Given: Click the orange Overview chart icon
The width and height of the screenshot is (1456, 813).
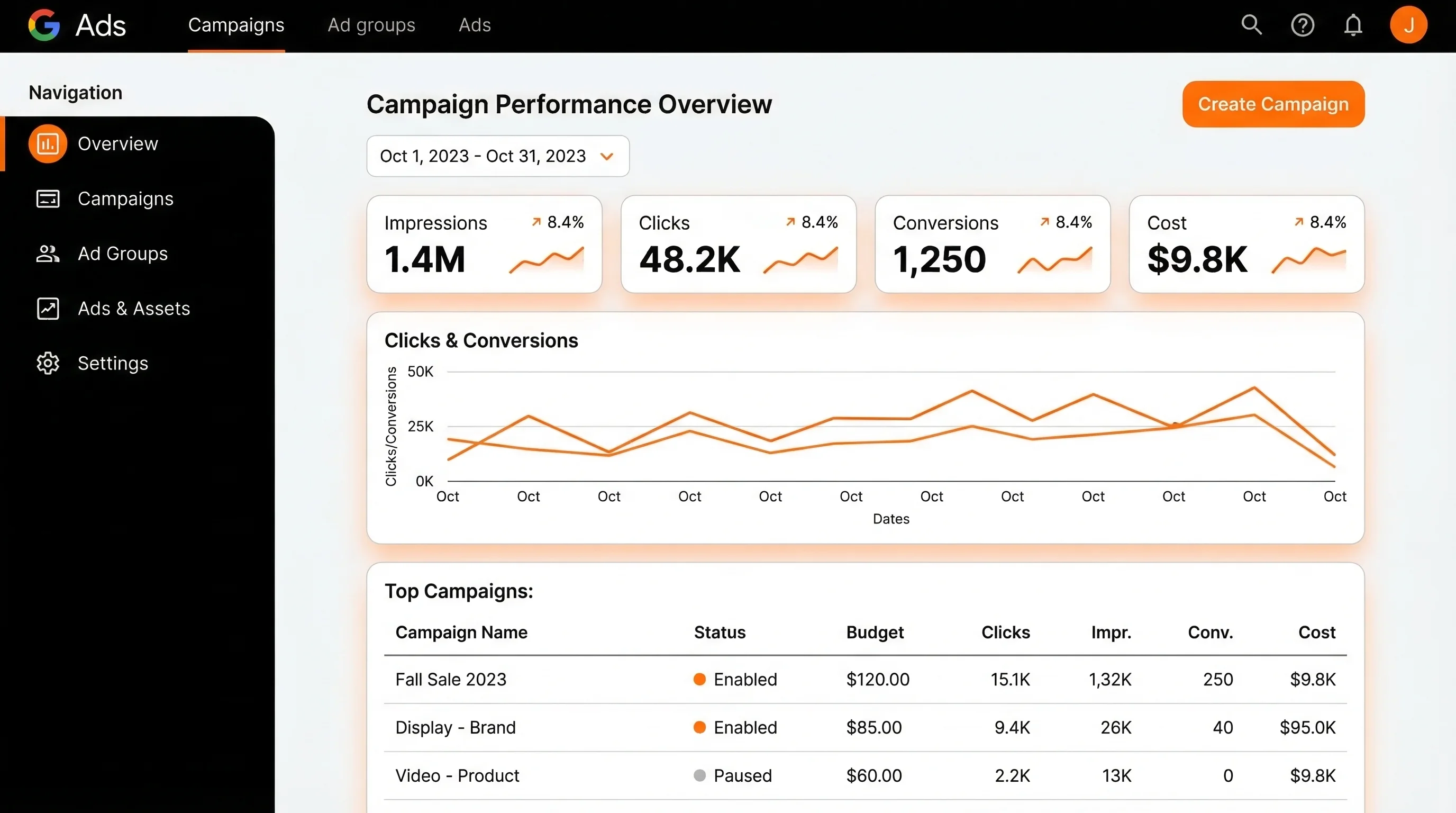Looking at the screenshot, I should [x=48, y=143].
